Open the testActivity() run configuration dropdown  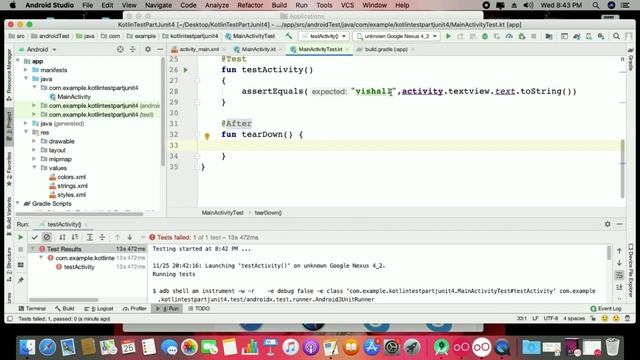(325, 36)
